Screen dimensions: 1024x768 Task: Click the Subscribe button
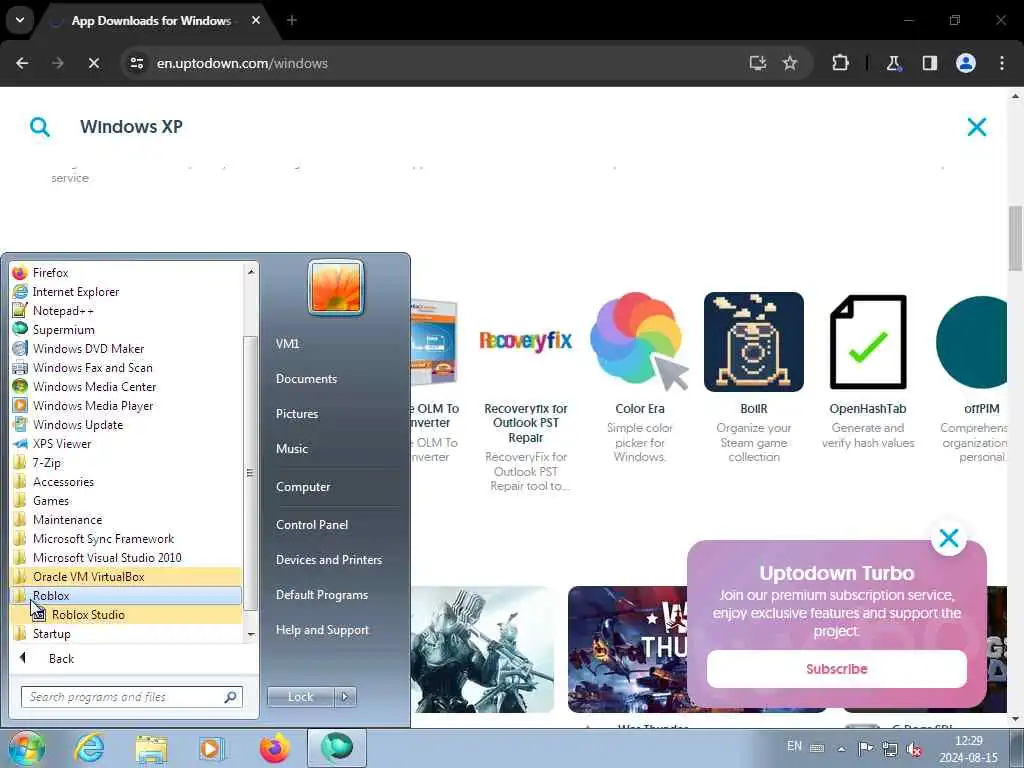point(837,669)
